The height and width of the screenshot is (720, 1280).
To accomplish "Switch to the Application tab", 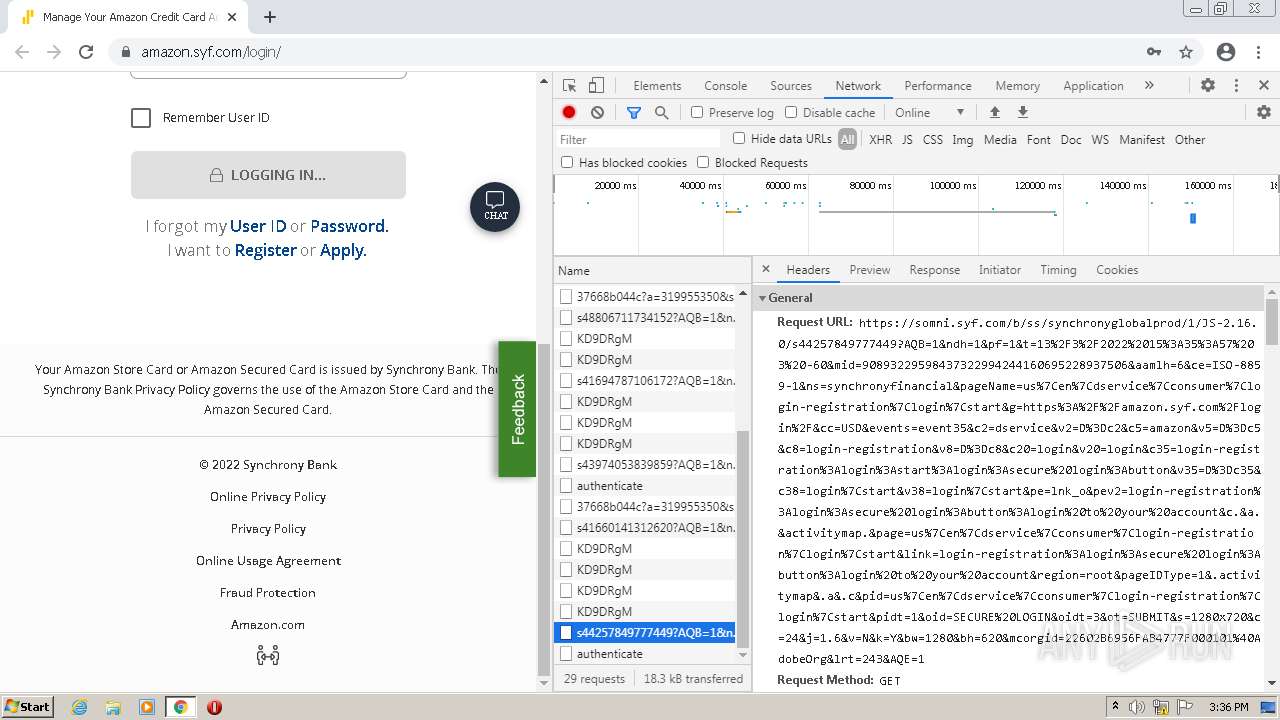I will coord(1093,86).
